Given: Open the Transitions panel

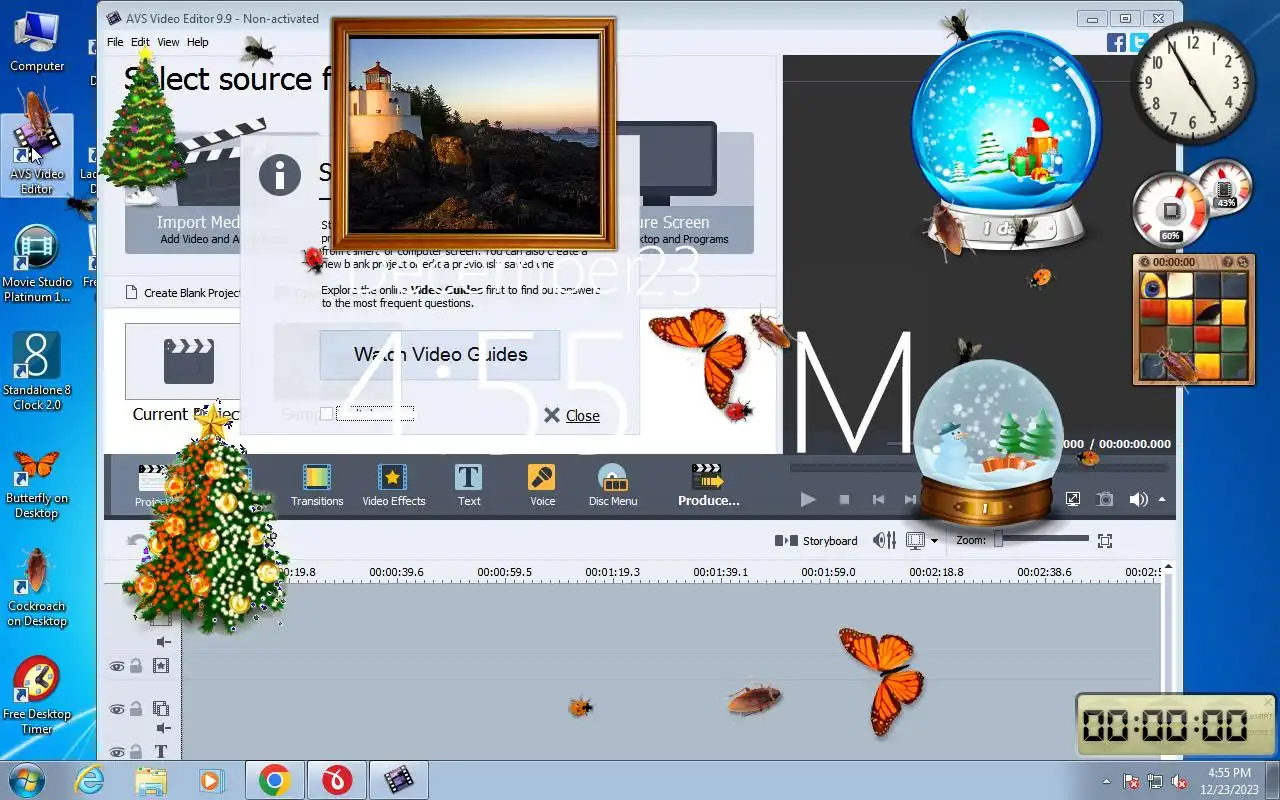Looking at the screenshot, I should (317, 485).
